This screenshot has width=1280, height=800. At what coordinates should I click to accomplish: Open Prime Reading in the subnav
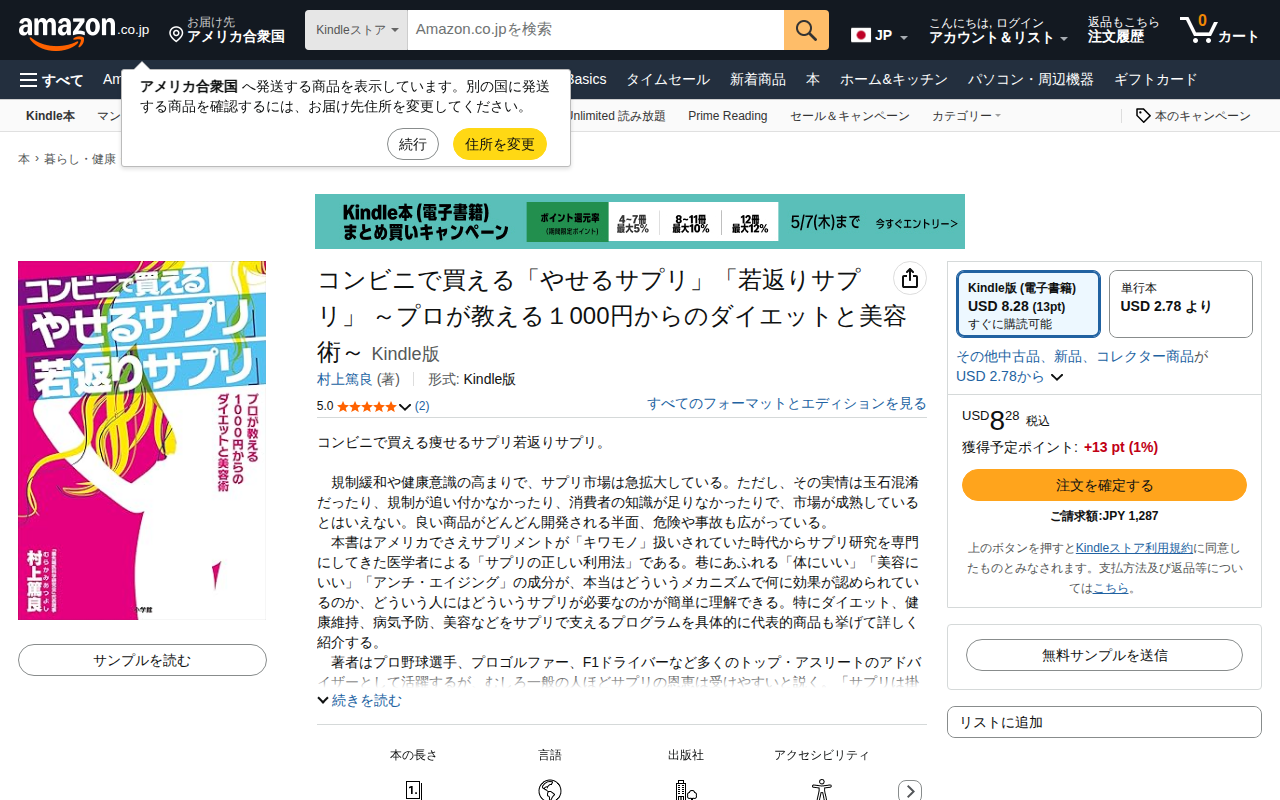pyautogui.click(x=728, y=116)
